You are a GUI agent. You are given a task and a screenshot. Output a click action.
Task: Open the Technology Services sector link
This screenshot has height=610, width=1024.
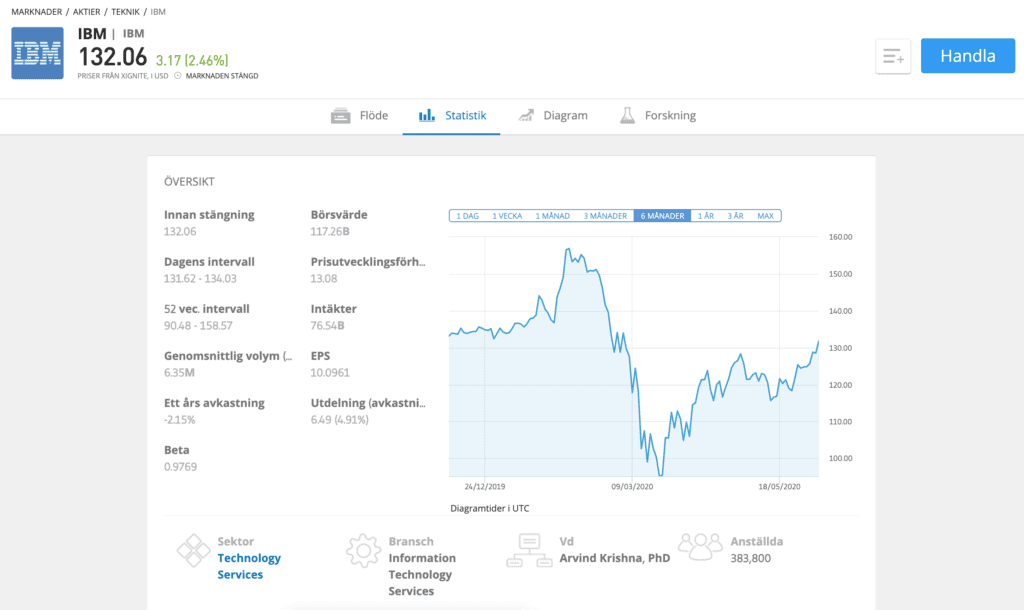(249, 566)
